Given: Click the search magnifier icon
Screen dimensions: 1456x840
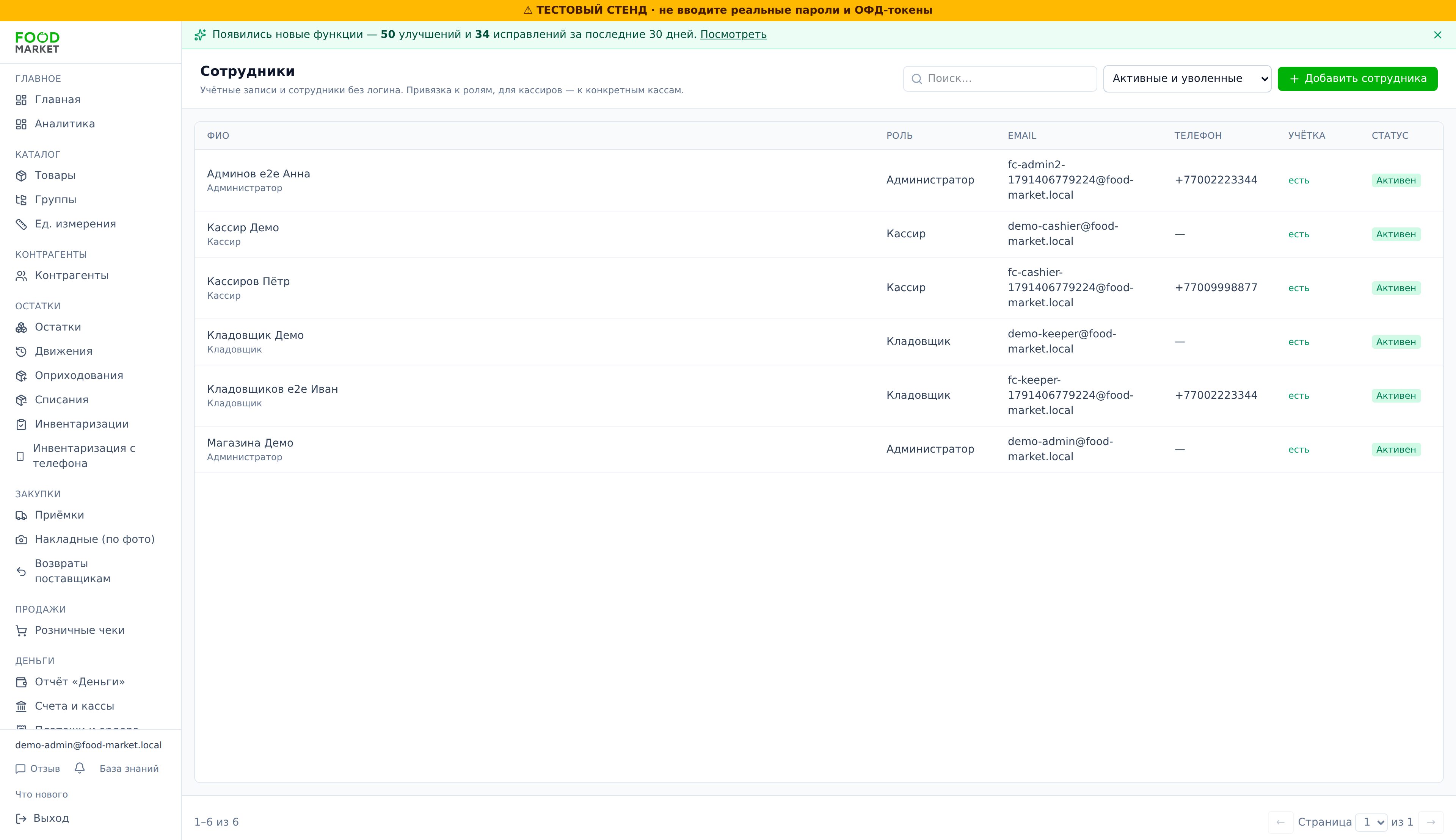Looking at the screenshot, I should coord(916,78).
